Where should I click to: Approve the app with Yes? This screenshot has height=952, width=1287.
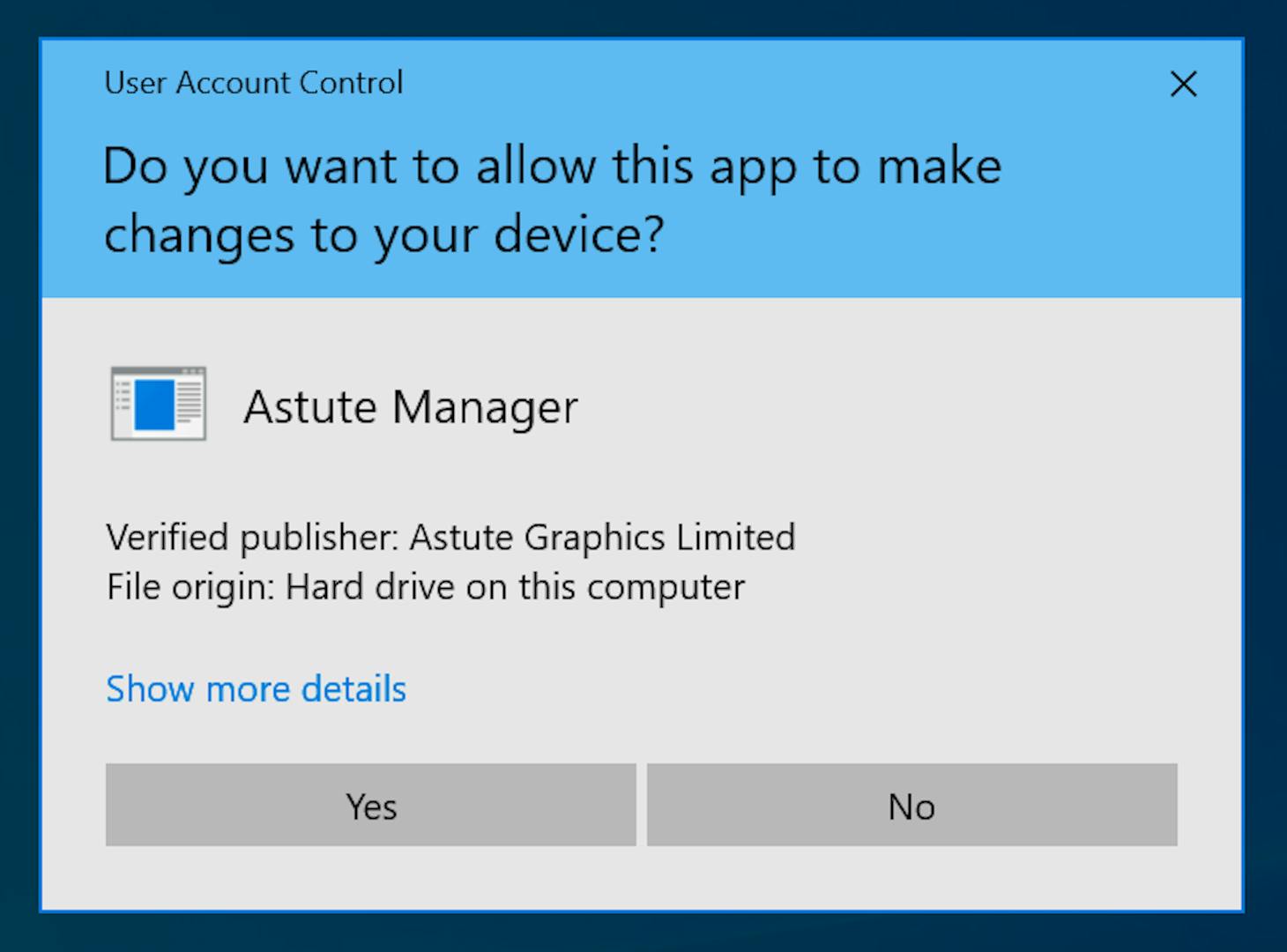click(370, 805)
